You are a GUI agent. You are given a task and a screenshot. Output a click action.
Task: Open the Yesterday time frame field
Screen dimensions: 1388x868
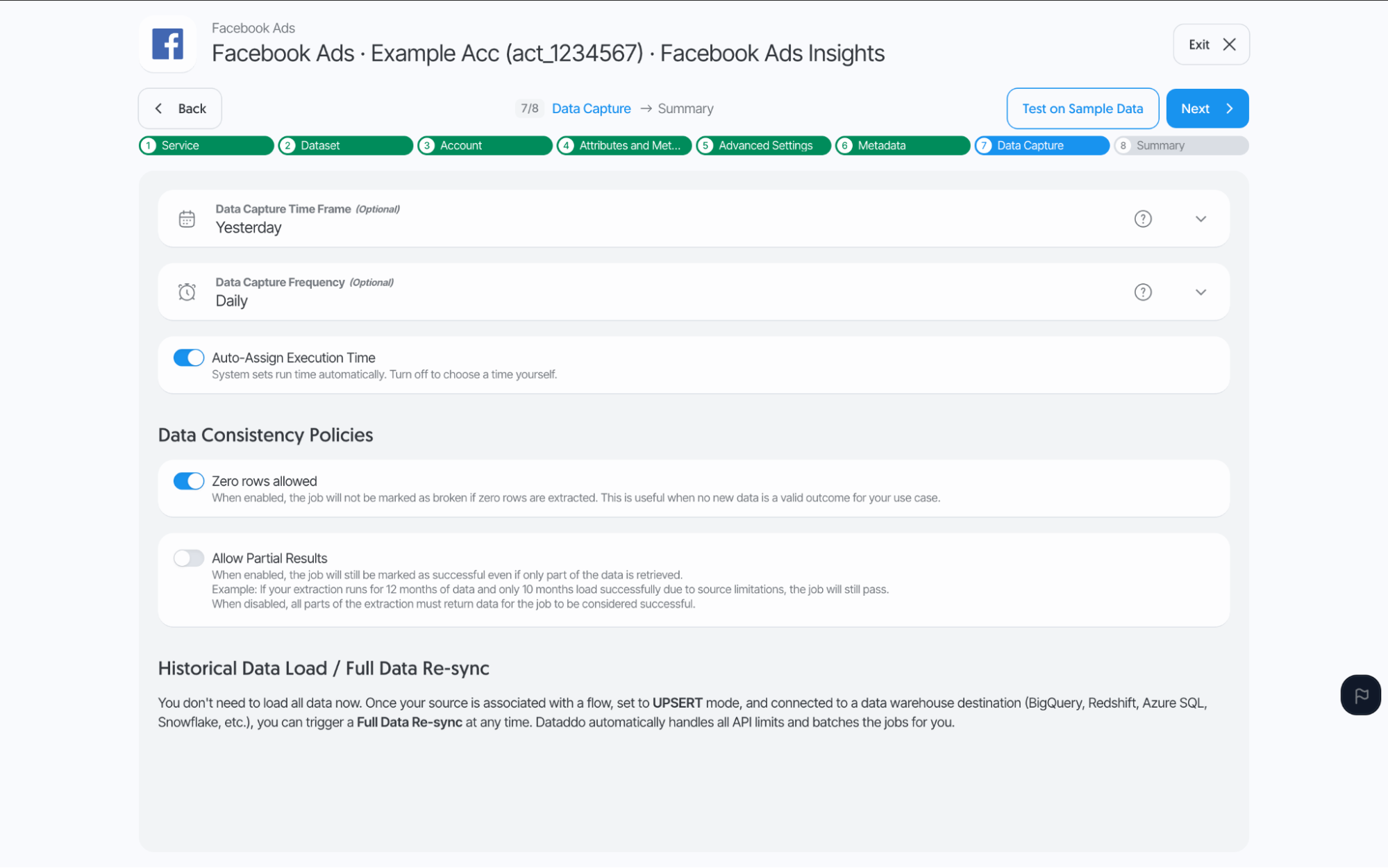[x=694, y=219]
